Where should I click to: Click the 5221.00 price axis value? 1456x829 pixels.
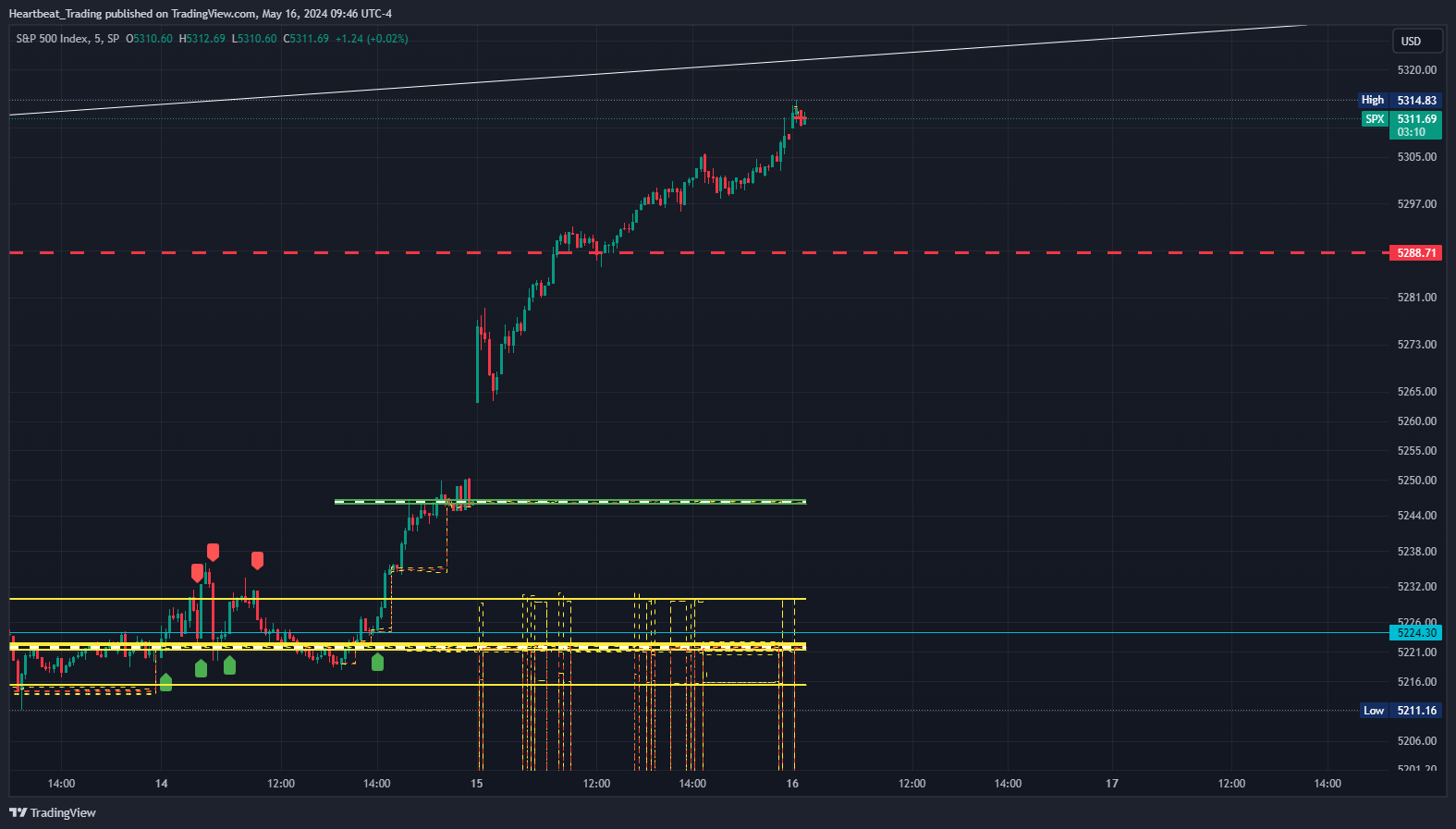point(1416,652)
